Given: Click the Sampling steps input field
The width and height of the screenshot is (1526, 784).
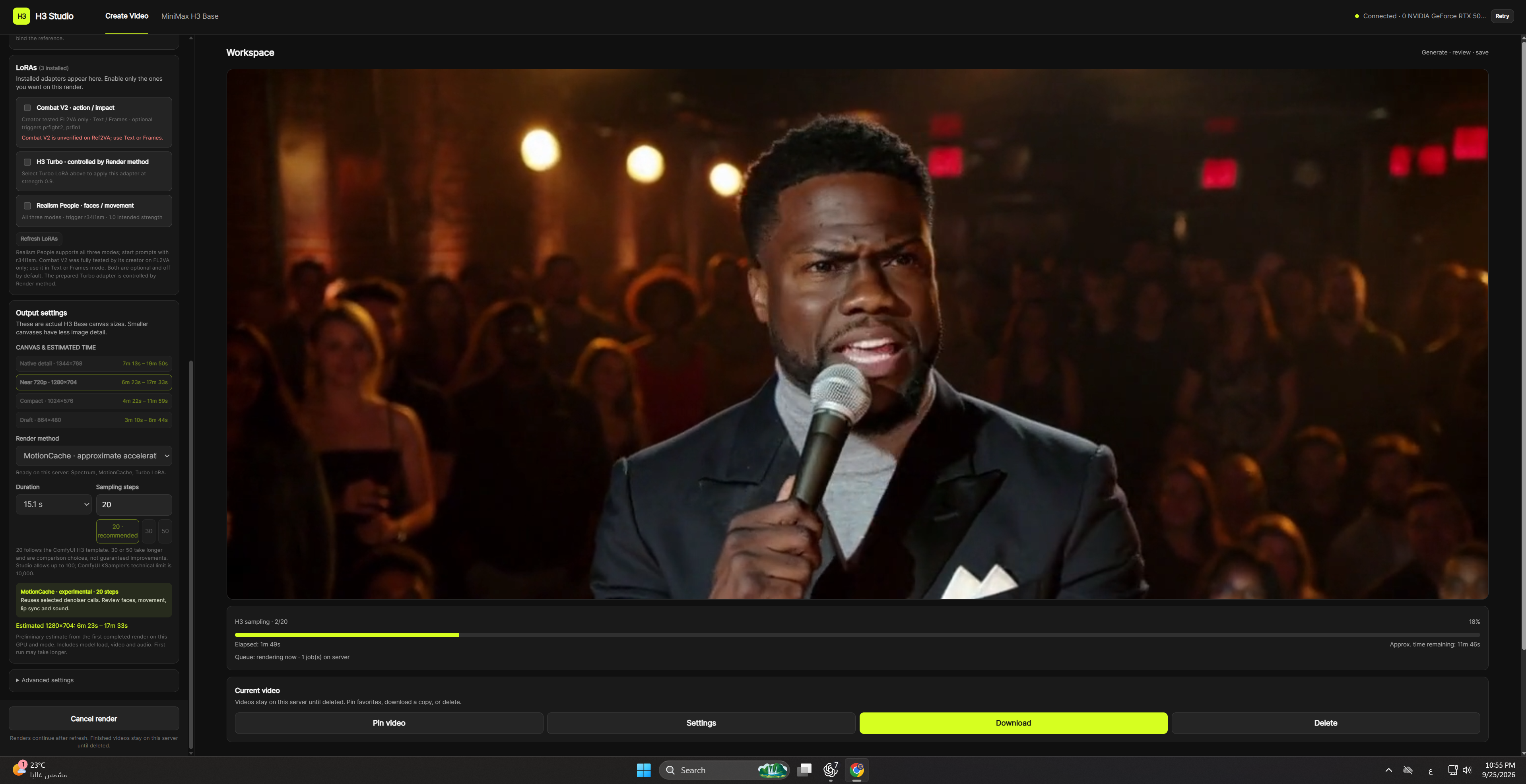Looking at the screenshot, I should (134, 504).
